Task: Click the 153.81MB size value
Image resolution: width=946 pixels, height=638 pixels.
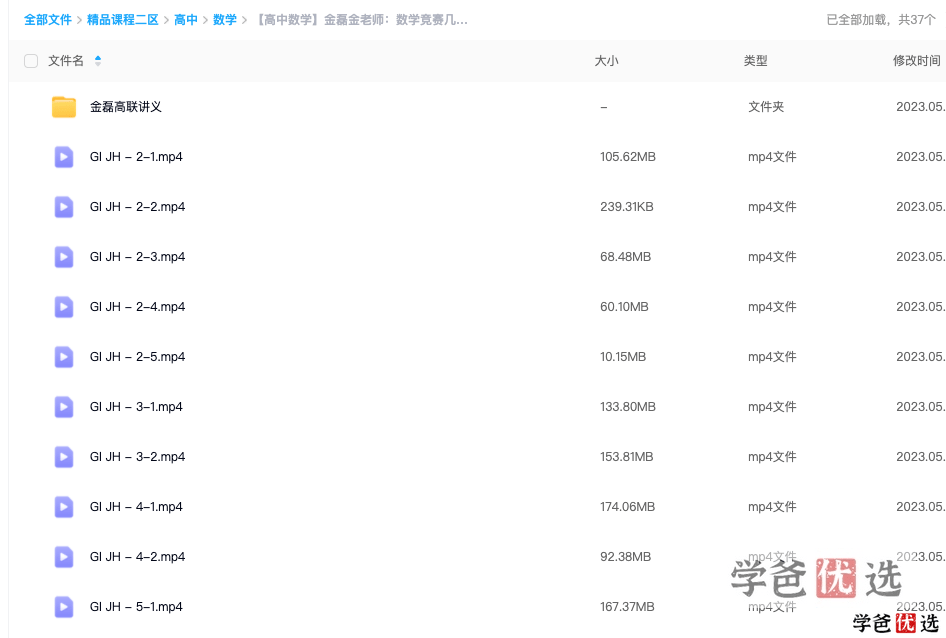Action: point(626,458)
